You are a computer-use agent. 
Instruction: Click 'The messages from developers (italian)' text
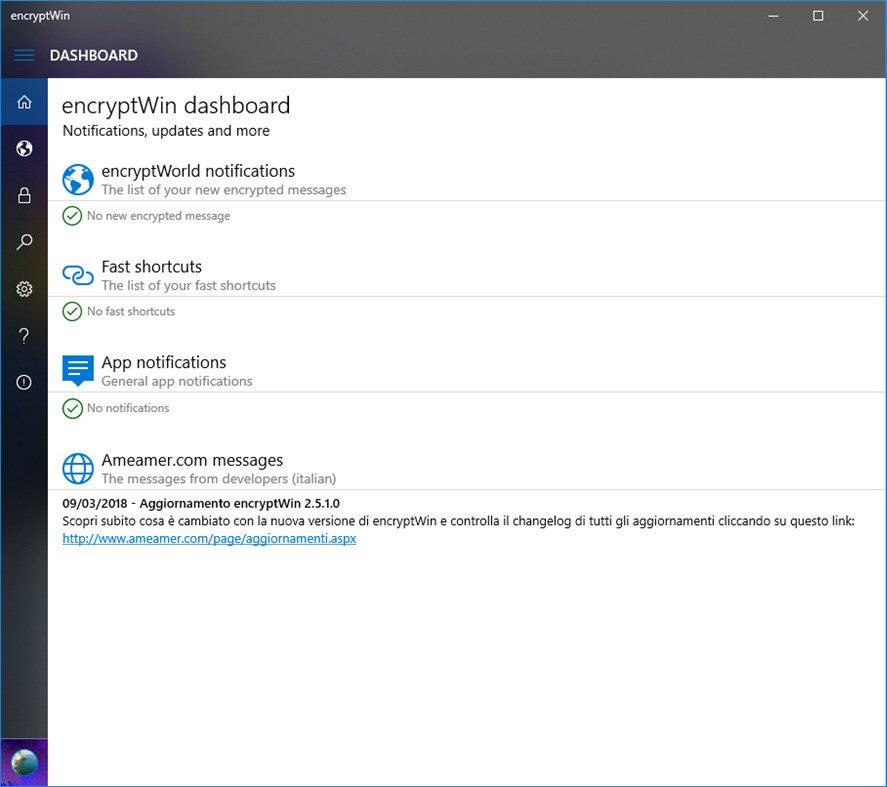point(219,479)
